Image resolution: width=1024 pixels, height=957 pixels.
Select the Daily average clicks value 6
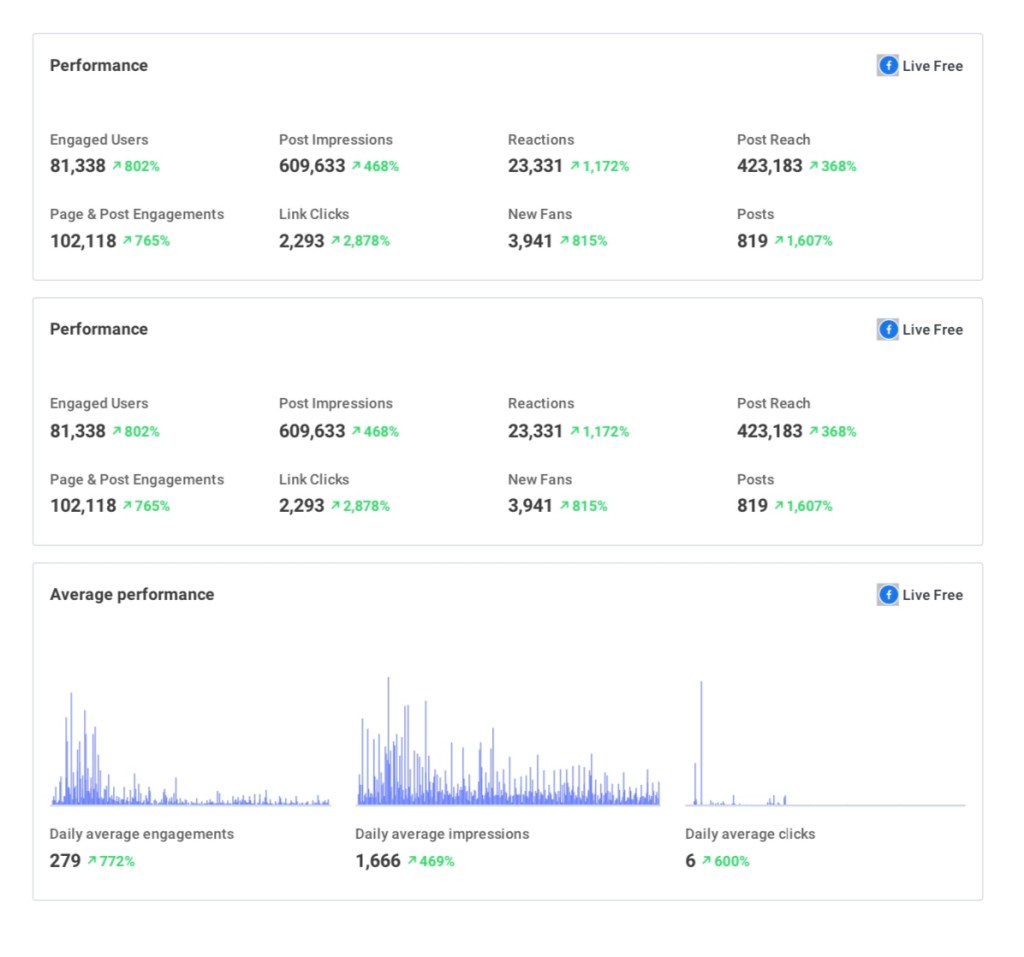coord(690,861)
